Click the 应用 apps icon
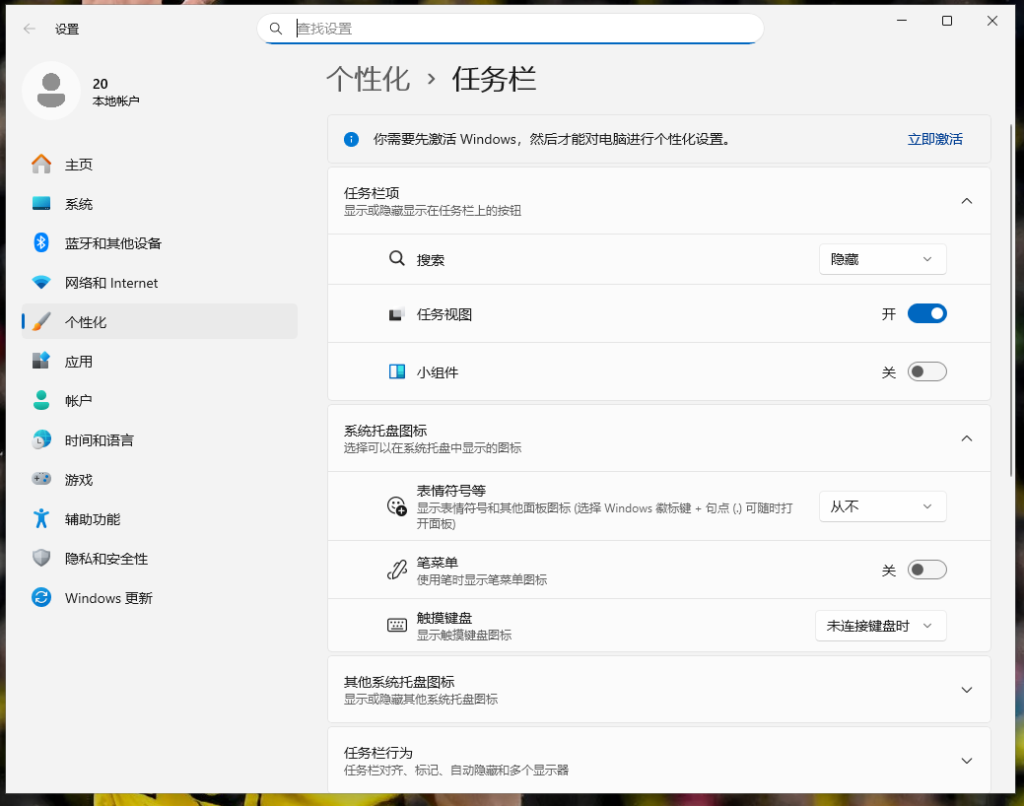The image size is (1024, 806). click(x=41, y=361)
